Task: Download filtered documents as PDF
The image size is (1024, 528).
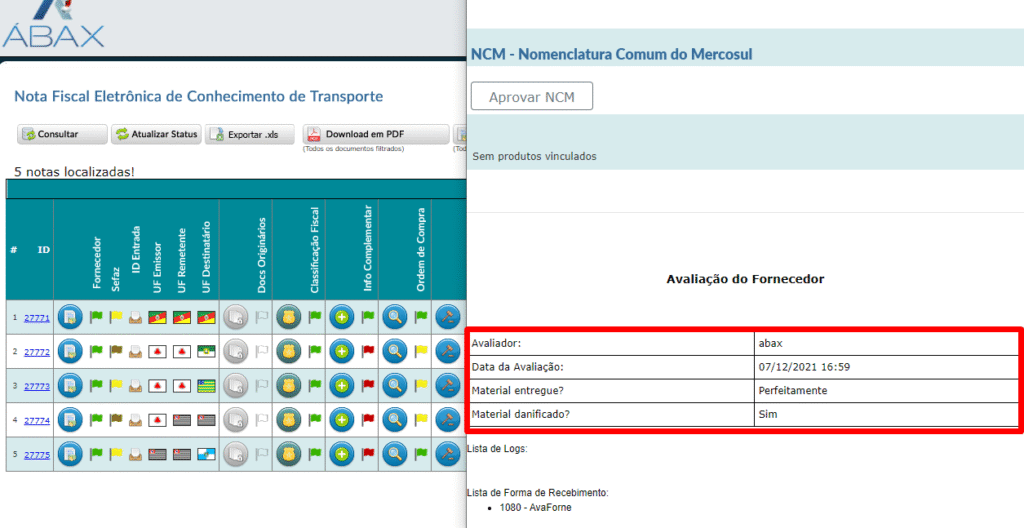Action: [x=376, y=134]
